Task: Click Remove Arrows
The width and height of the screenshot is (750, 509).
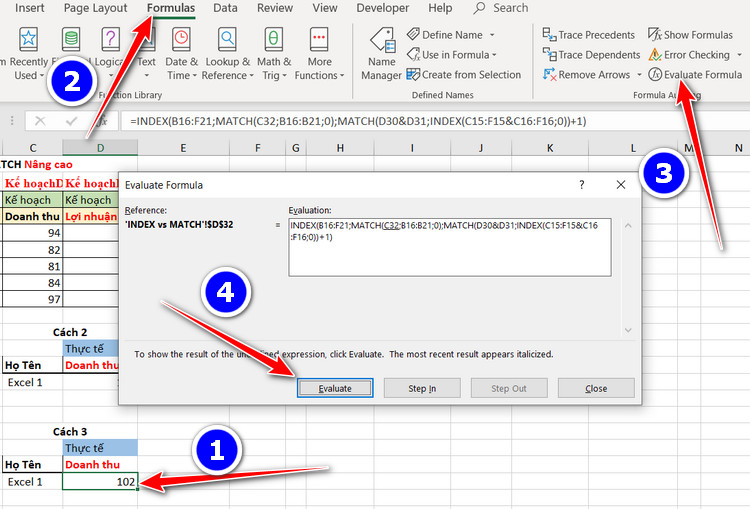Action: coord(586,75)
